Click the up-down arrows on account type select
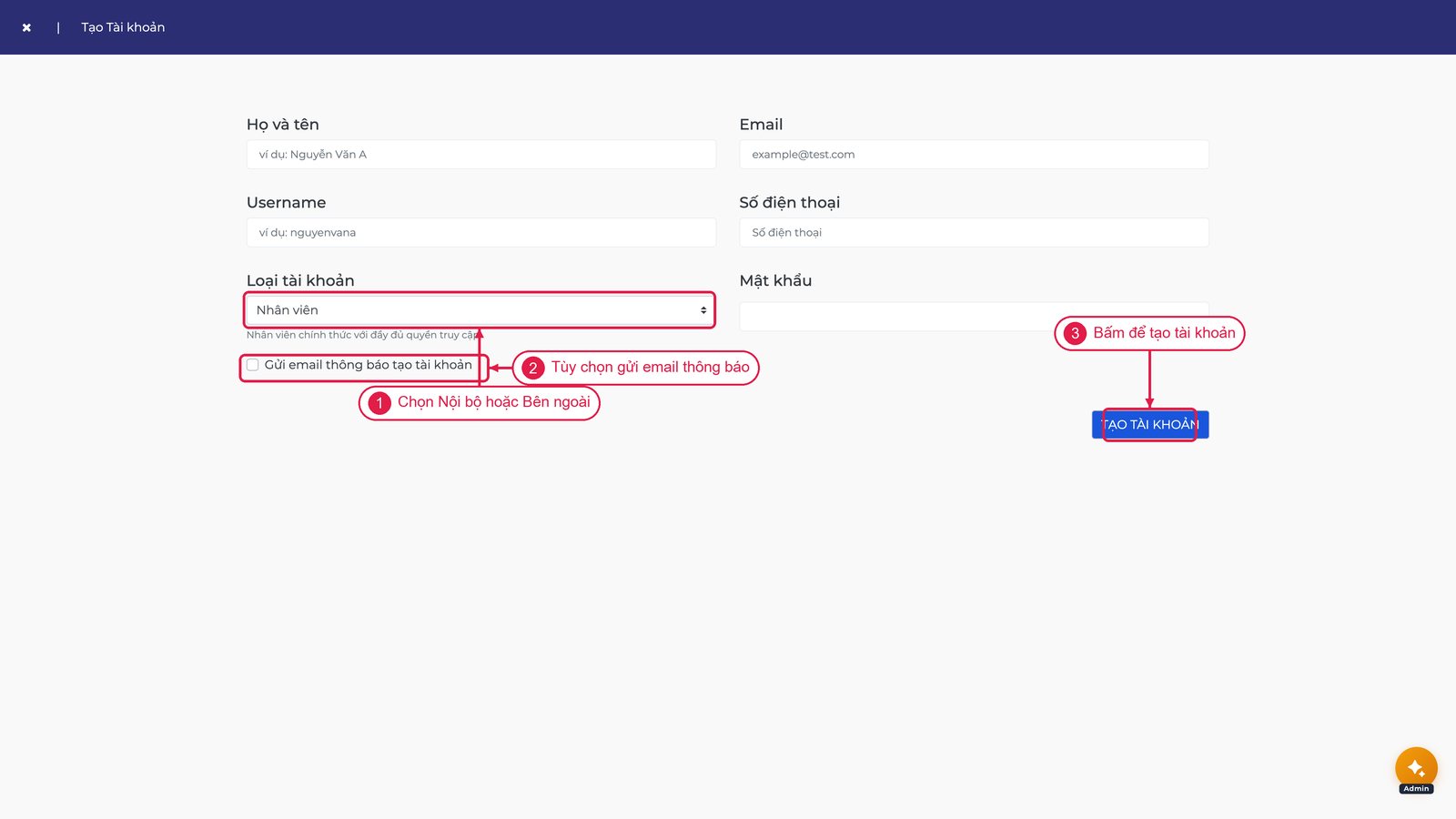Viewport: 1456px width, 819px height. click(703, 310)
